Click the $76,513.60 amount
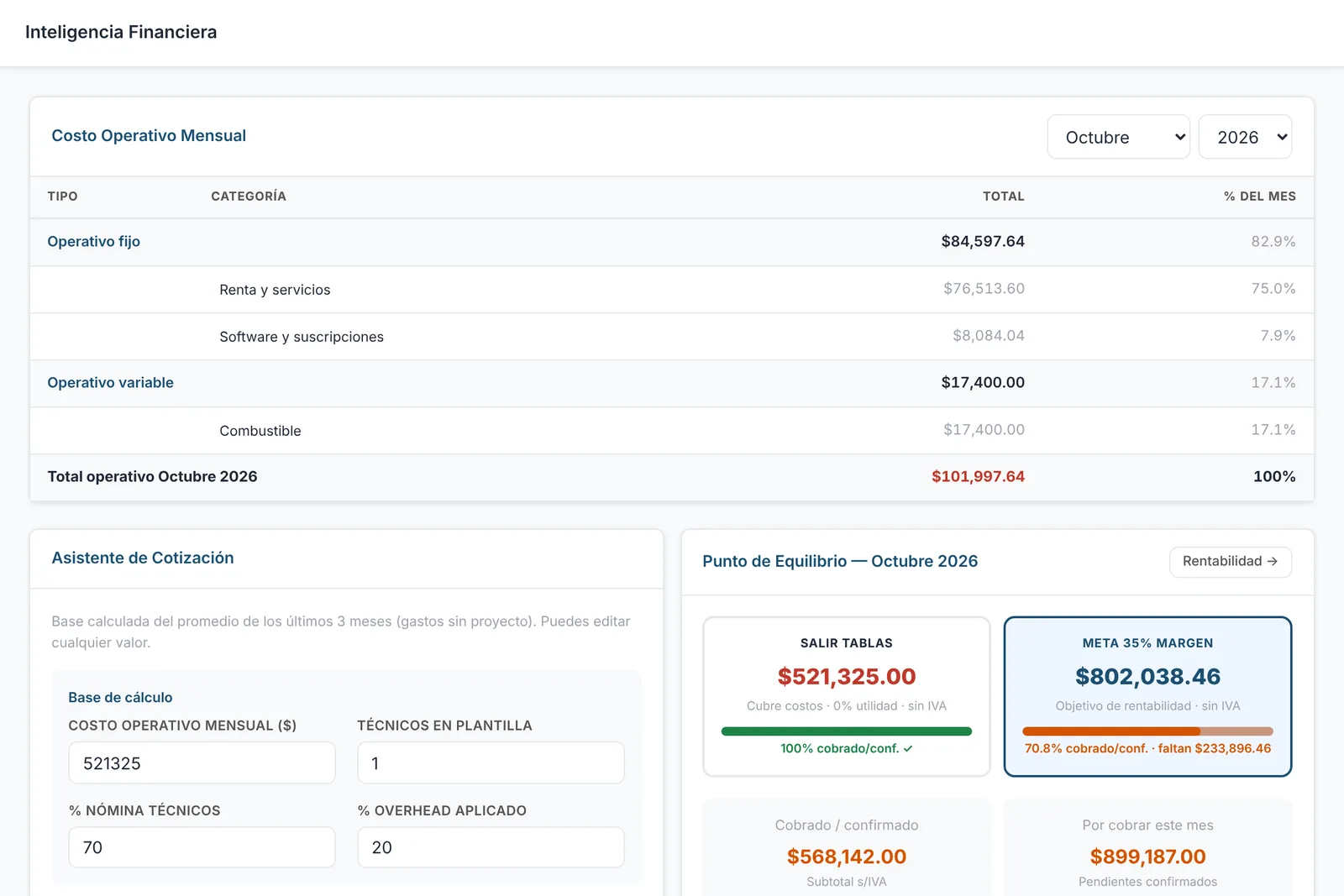Image resolution: width=1344 pixels, height=896 pixels. coord(984,289)
